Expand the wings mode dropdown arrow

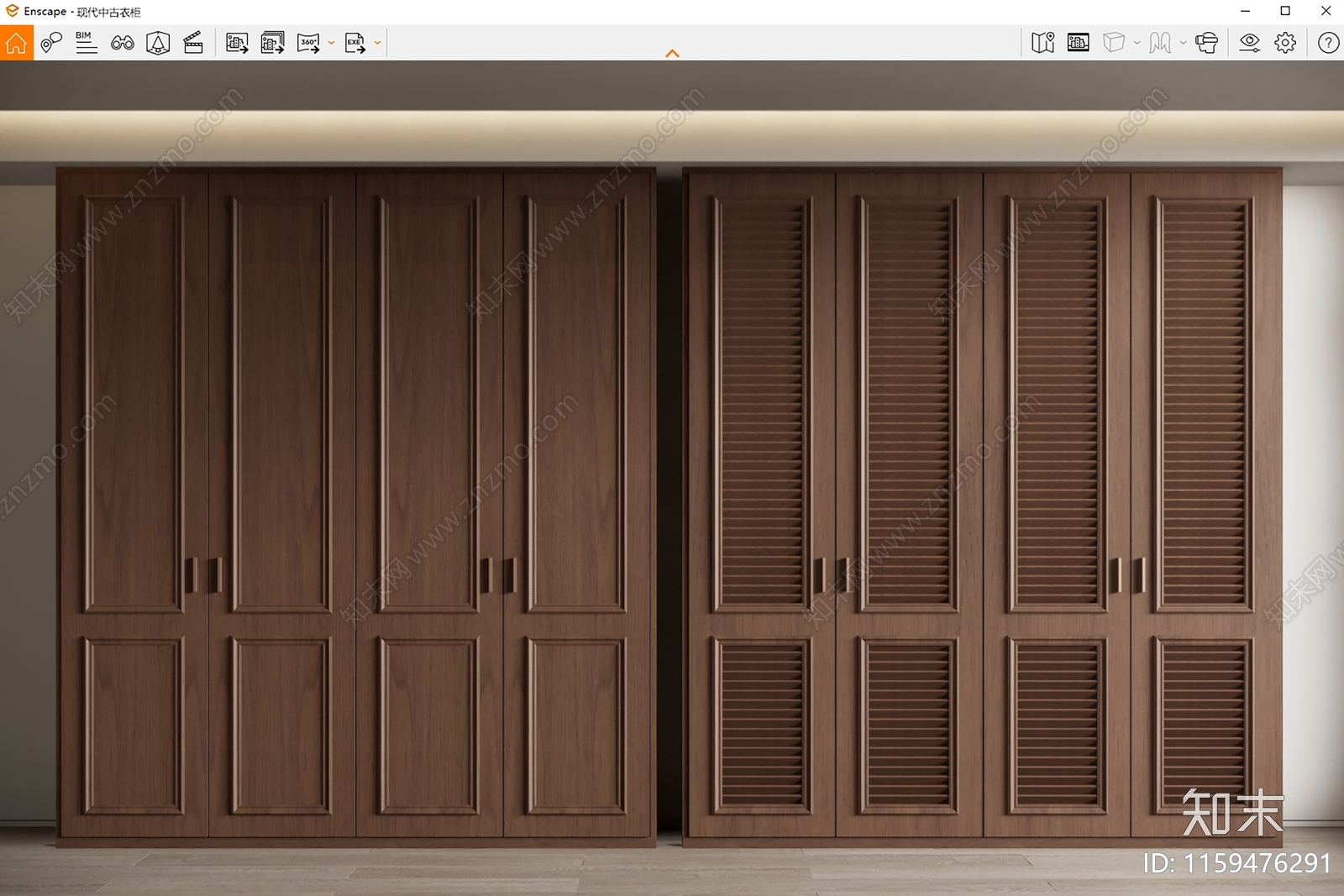tap(1183, 43)
